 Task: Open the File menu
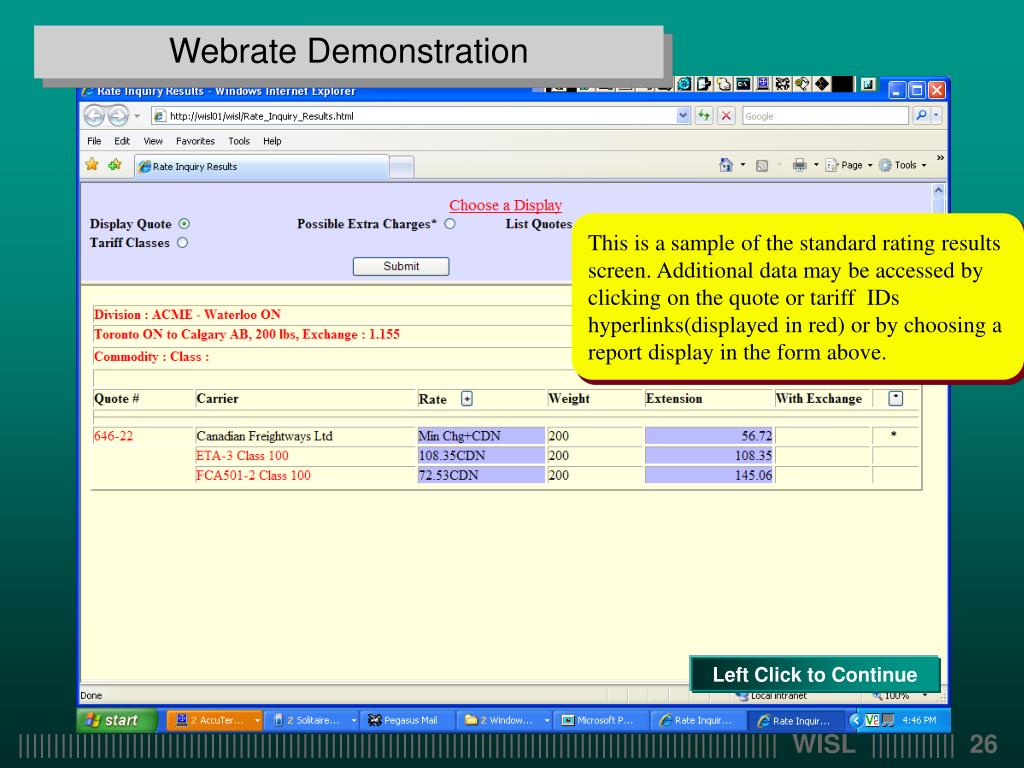coord(94,141)
